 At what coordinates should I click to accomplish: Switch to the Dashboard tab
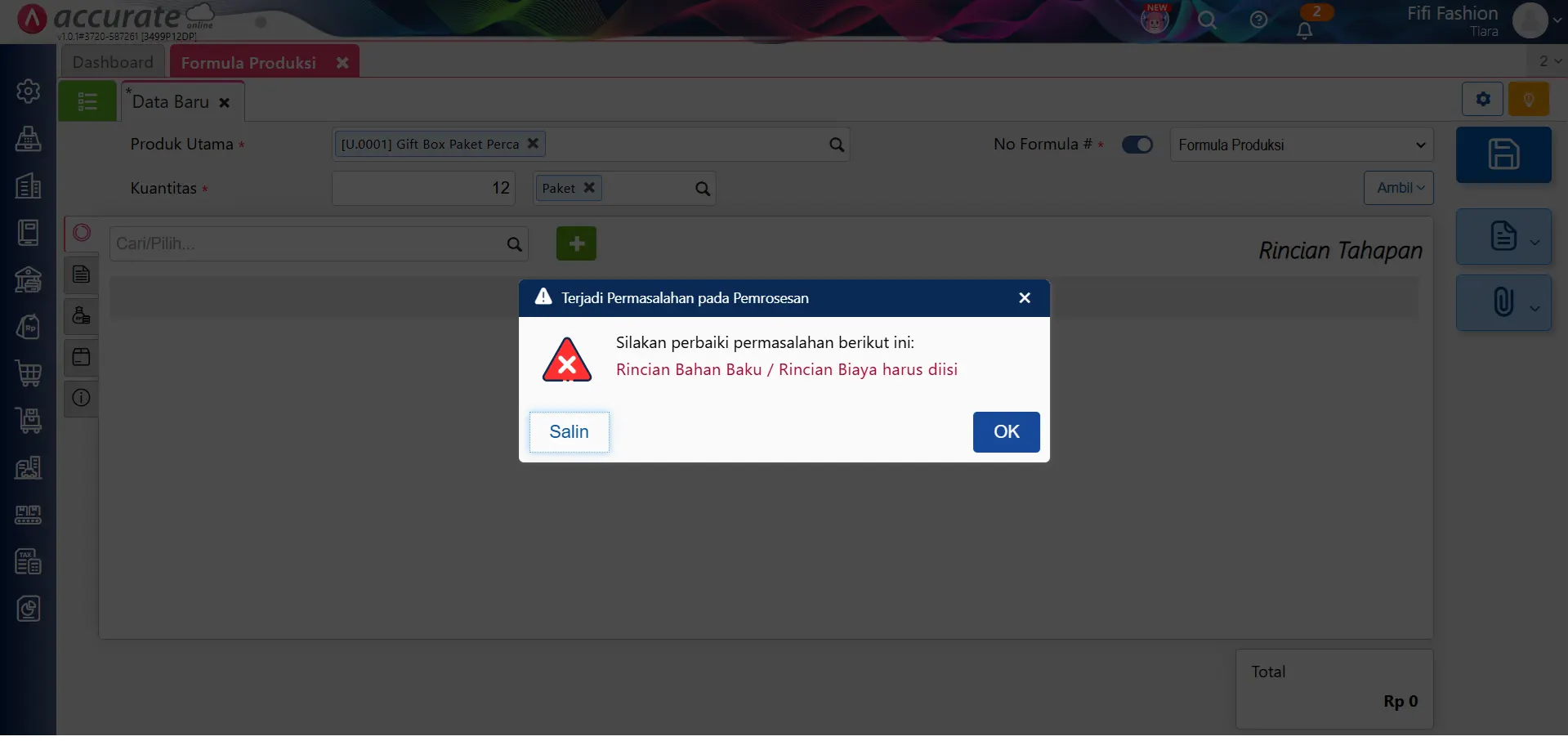coord(113,62)
